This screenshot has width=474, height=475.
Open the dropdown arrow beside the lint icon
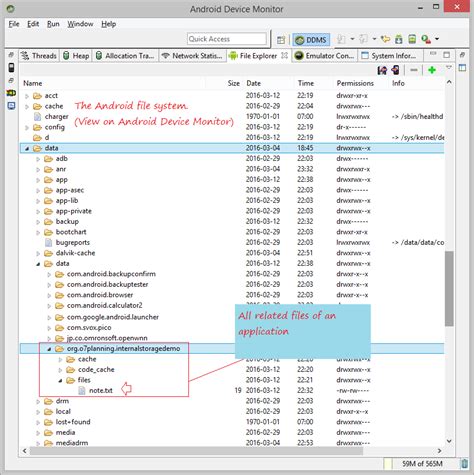pyautogui.click(x=437, y=39)
